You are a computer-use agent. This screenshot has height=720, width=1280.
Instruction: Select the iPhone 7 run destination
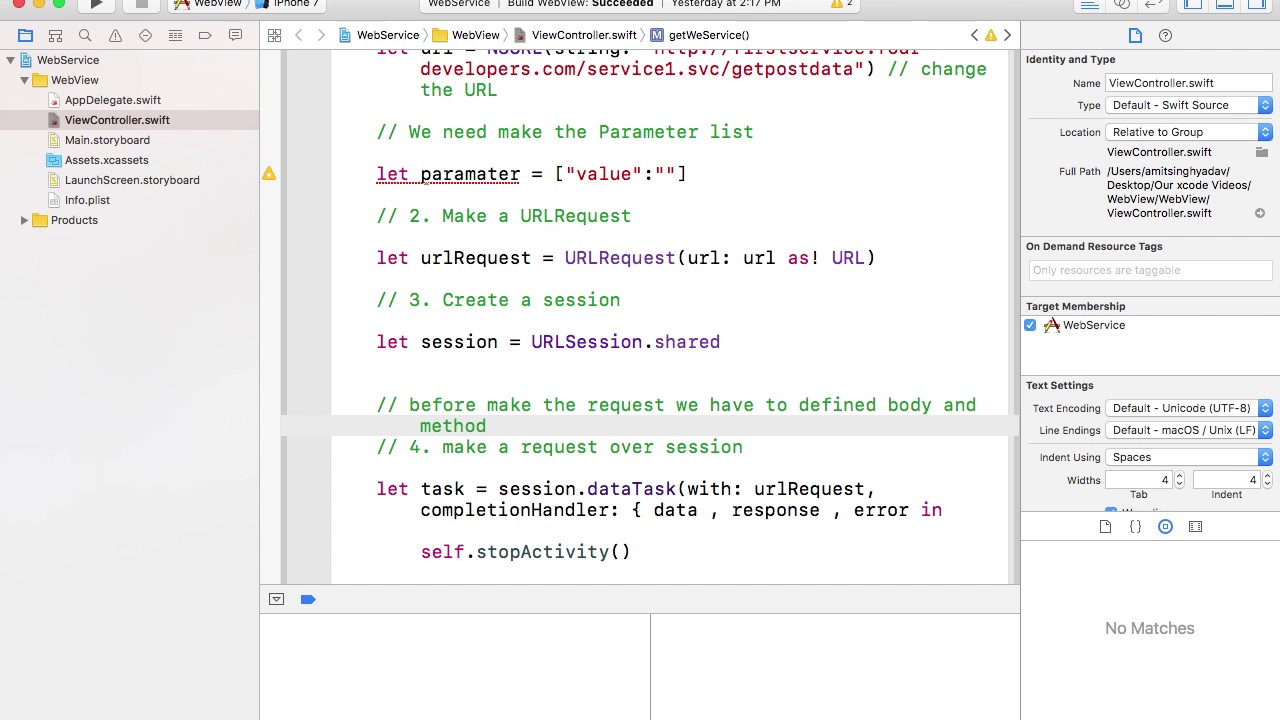point(288,4)
